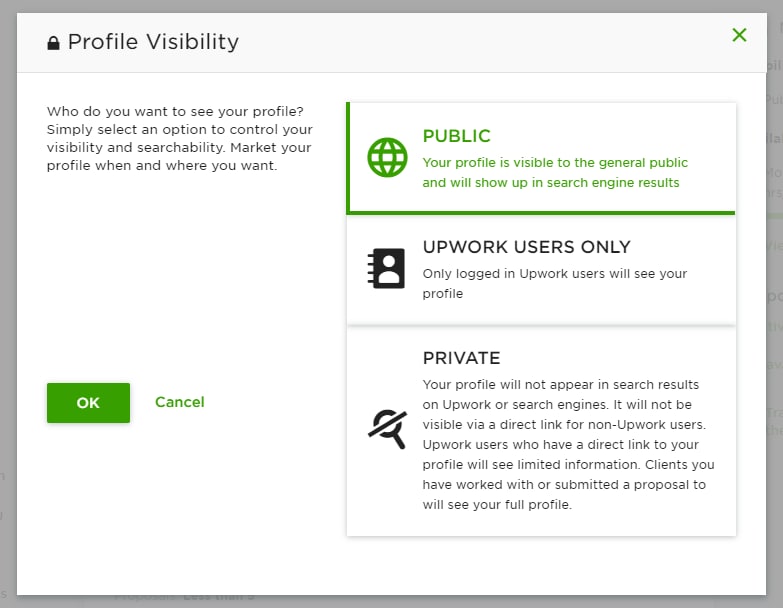783x608 pixels.
Task: Click the Profile Visibility heading text
Action: tap(153, 41)
